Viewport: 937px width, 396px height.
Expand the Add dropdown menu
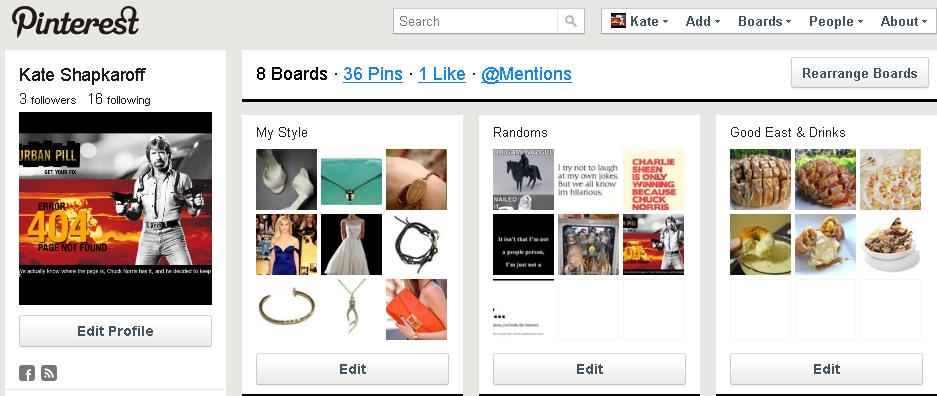(703, 22)
